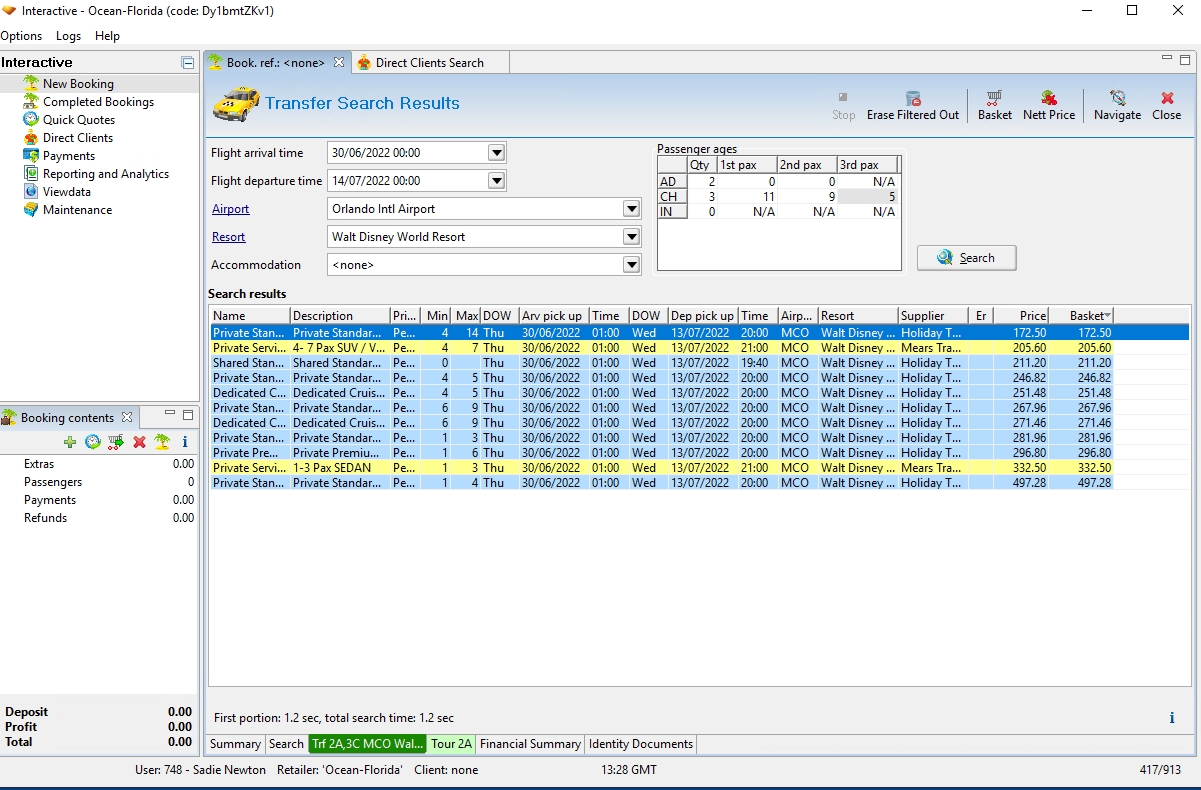Expand the Resort dropdown arrow
Image resolution: width=1201 pixels, height=790 pixels.
[x=630, y=237]
